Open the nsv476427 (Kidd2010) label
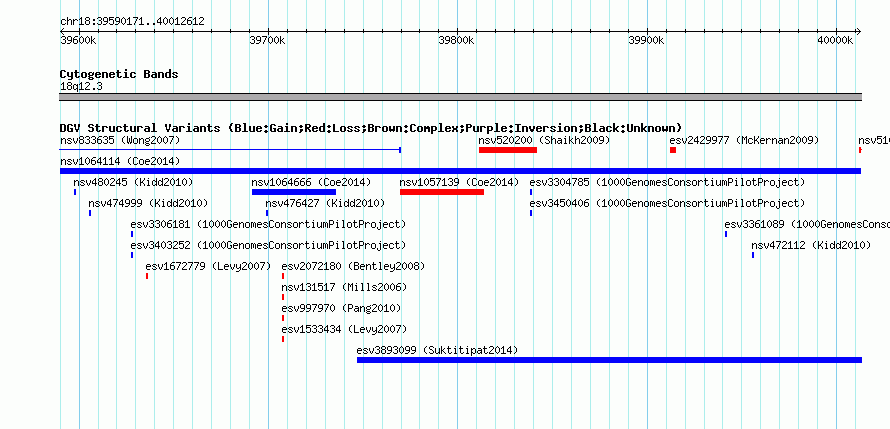Viewport: 890px width, 429px height. pyautogui.click(x=325, y=203)
